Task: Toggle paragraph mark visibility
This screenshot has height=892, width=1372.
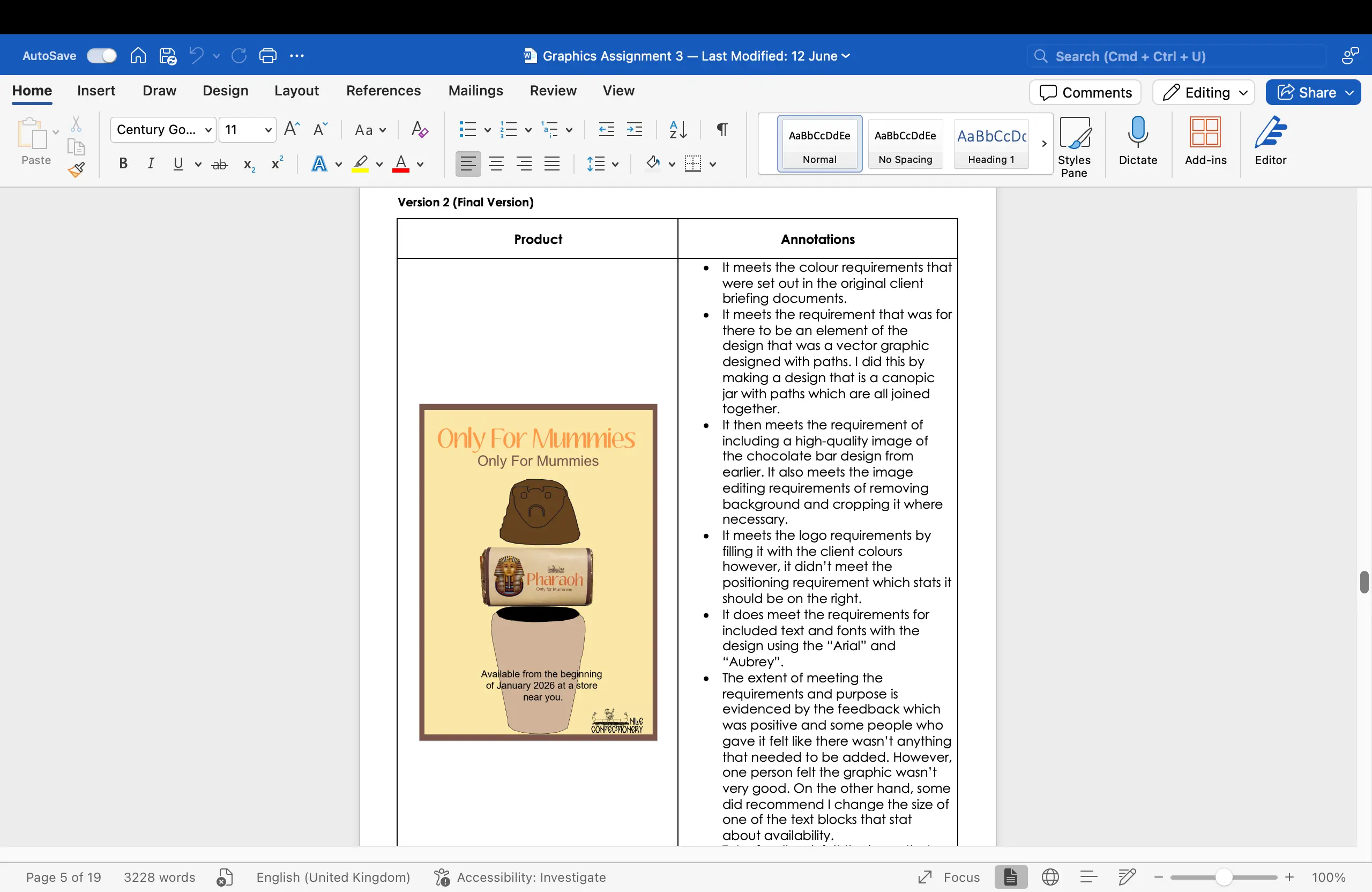Action: 722,130
